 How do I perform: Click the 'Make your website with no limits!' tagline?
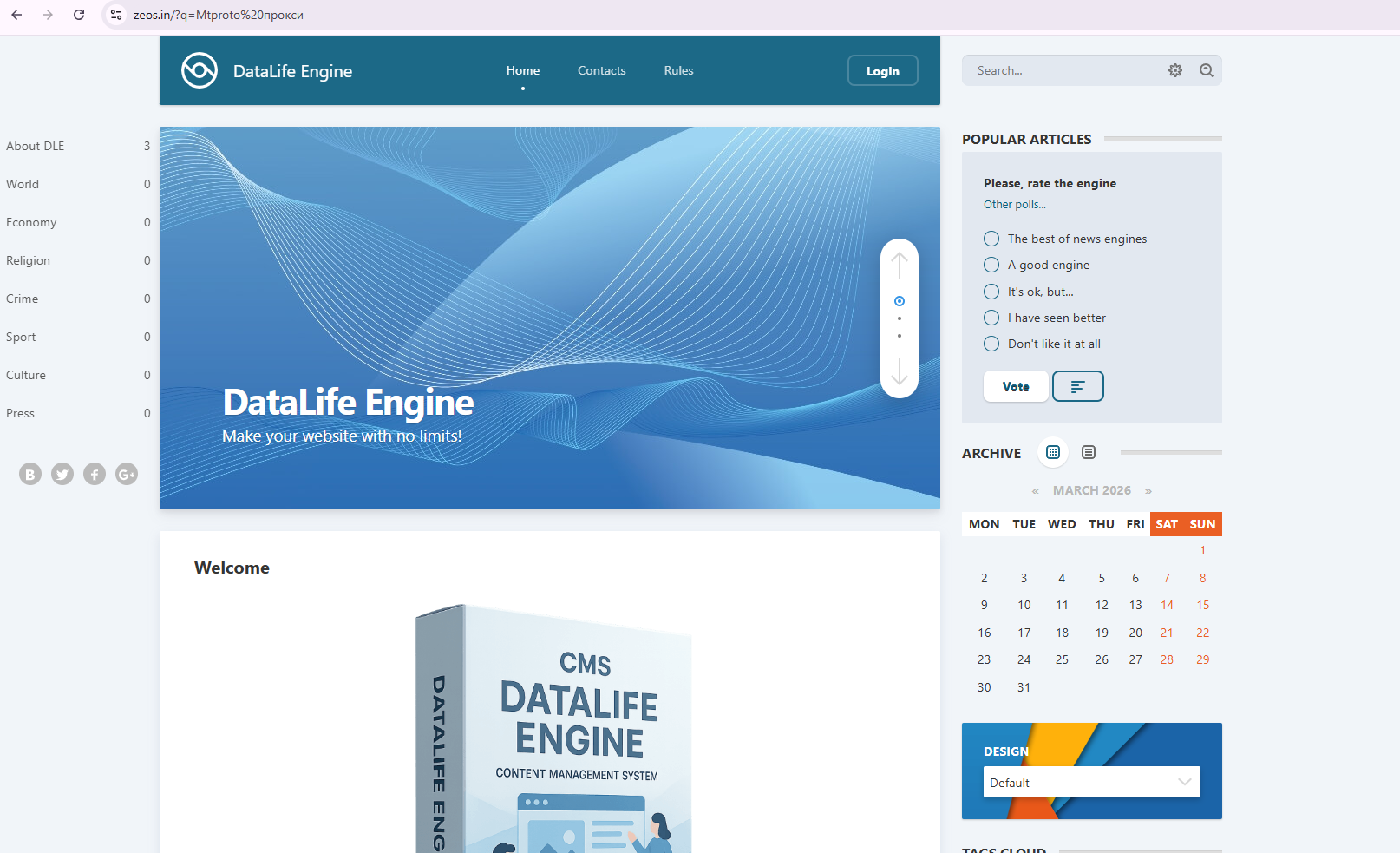pos(342,436)
